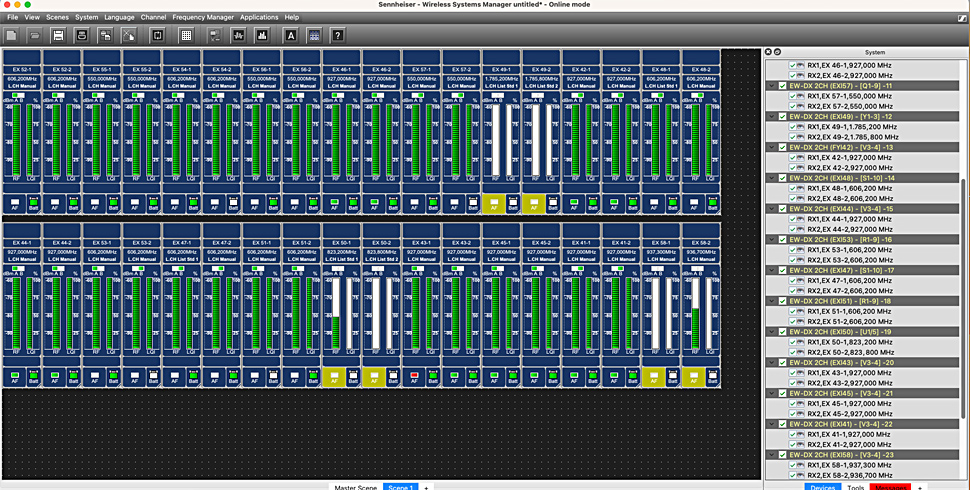Toggle checkbox for RX1,EX 53-1,606,200 MHz
The image size is (970, 490).
click(792, 249)
